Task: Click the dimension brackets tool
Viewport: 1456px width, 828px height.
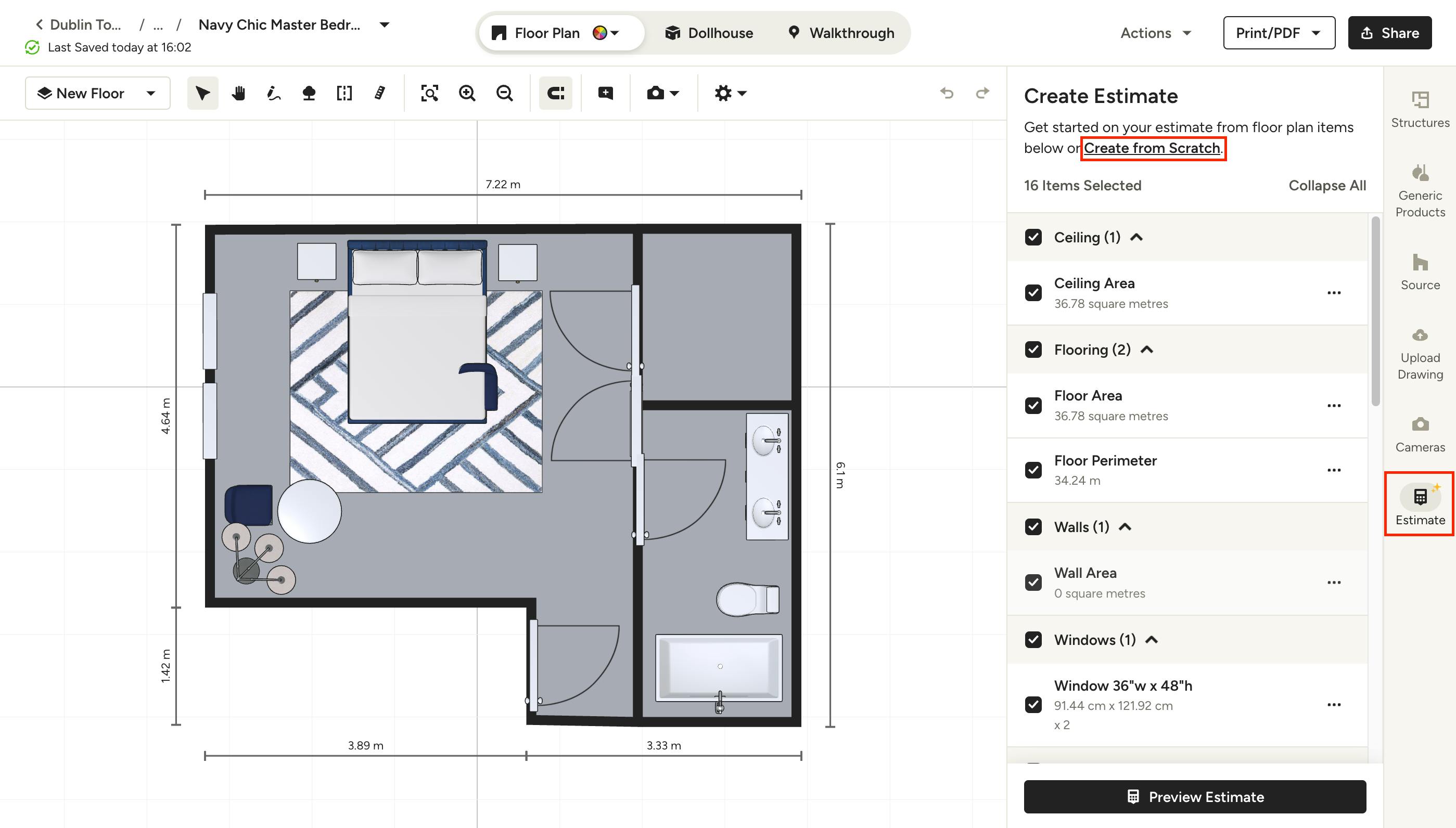Action: (x=344, y=93)
